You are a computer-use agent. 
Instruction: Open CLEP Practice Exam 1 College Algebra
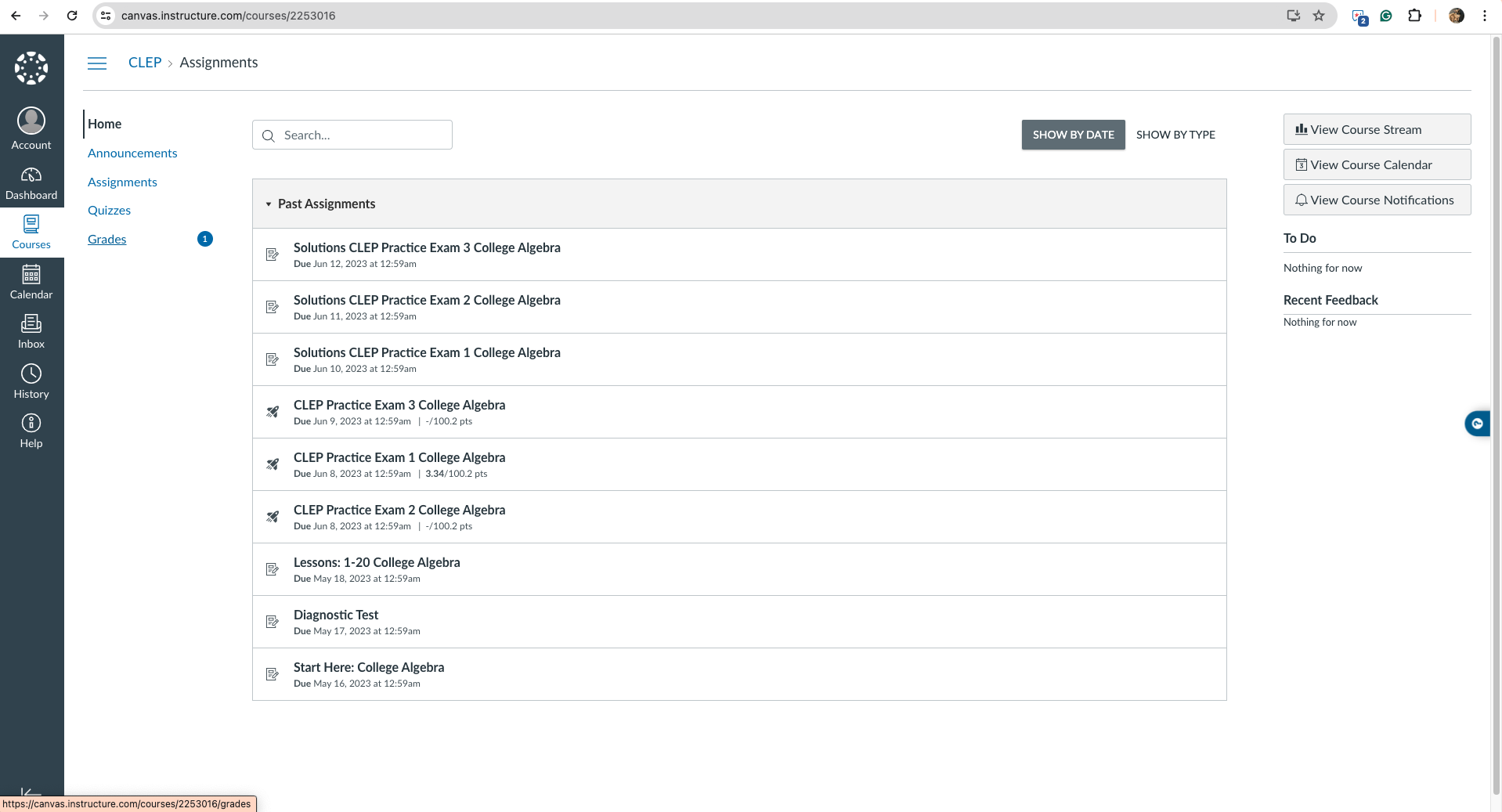399,457
